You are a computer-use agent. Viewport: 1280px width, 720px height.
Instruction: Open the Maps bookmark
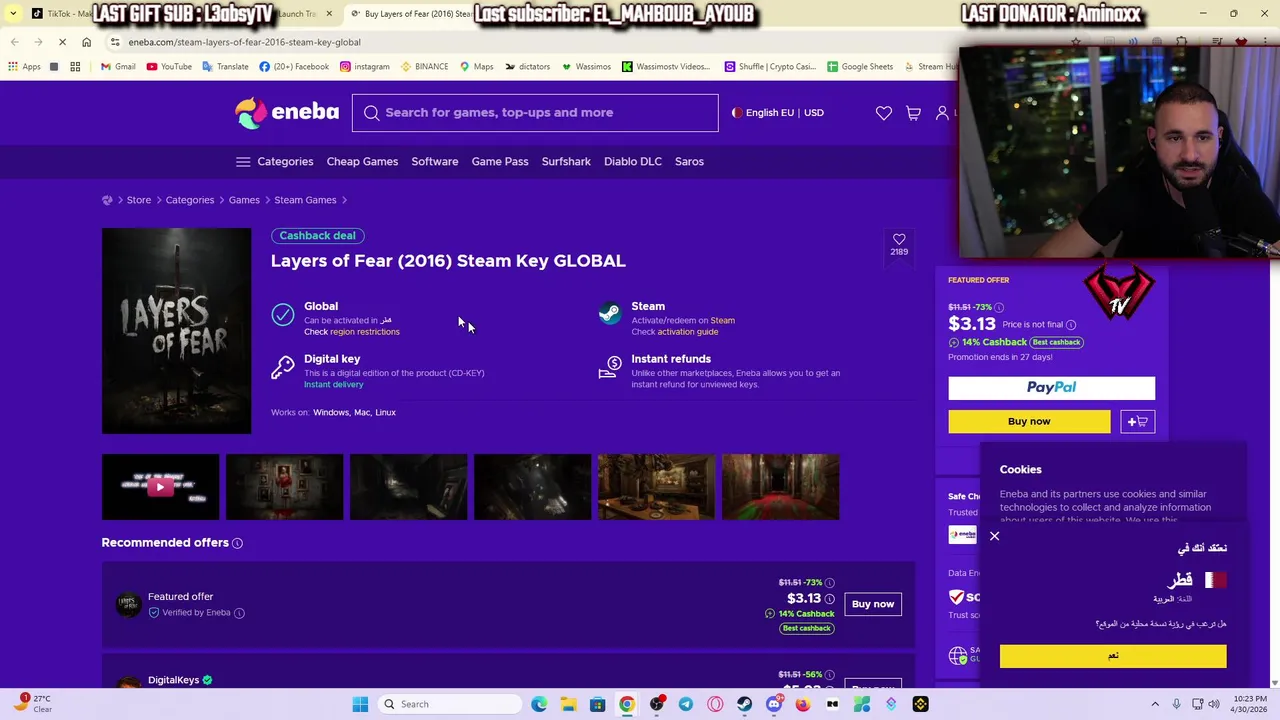[x=477, y=67]
